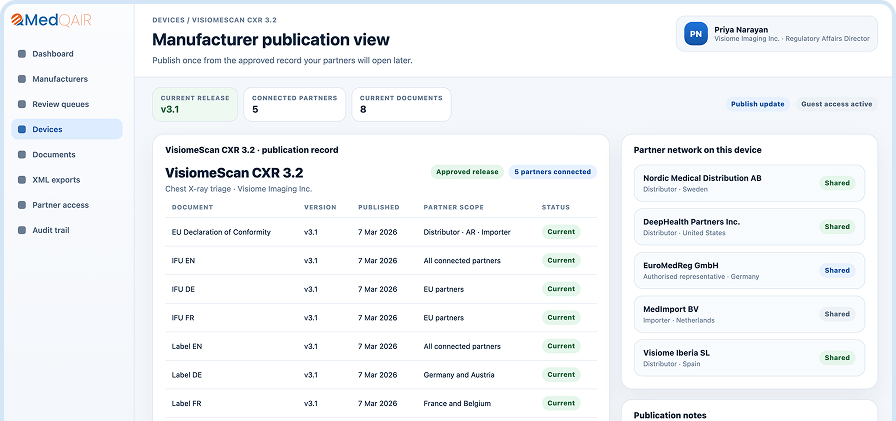Open Priya Narayan profile card

point(777,34)
